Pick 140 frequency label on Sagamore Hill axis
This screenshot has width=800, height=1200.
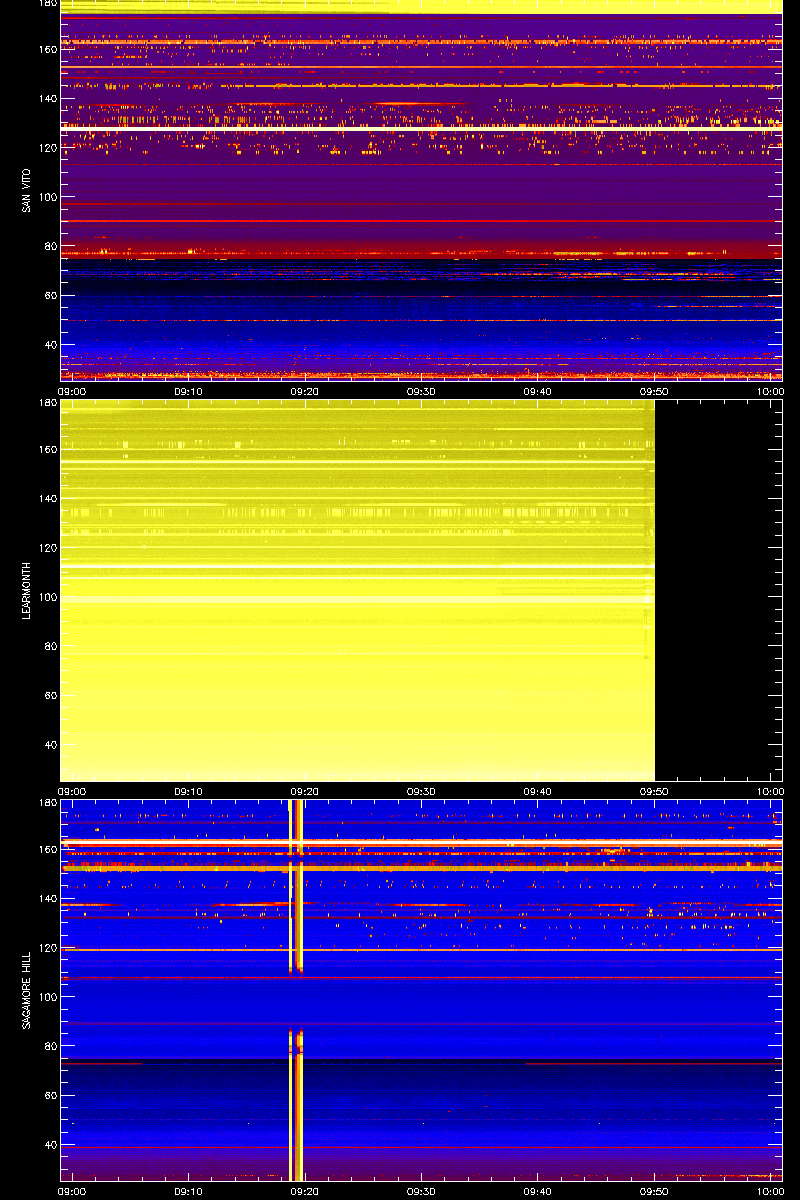click(x=47, y=899)
